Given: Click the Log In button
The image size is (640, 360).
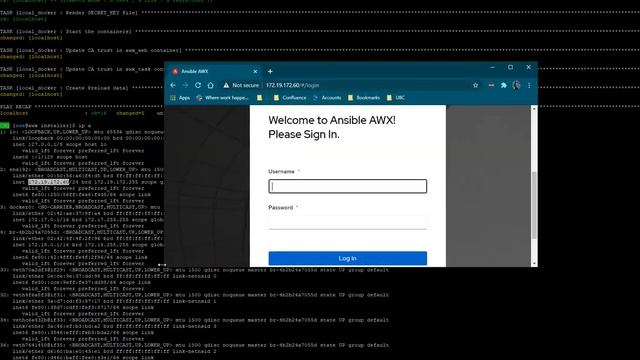Looking at the screenshot, I should (348, 258).
